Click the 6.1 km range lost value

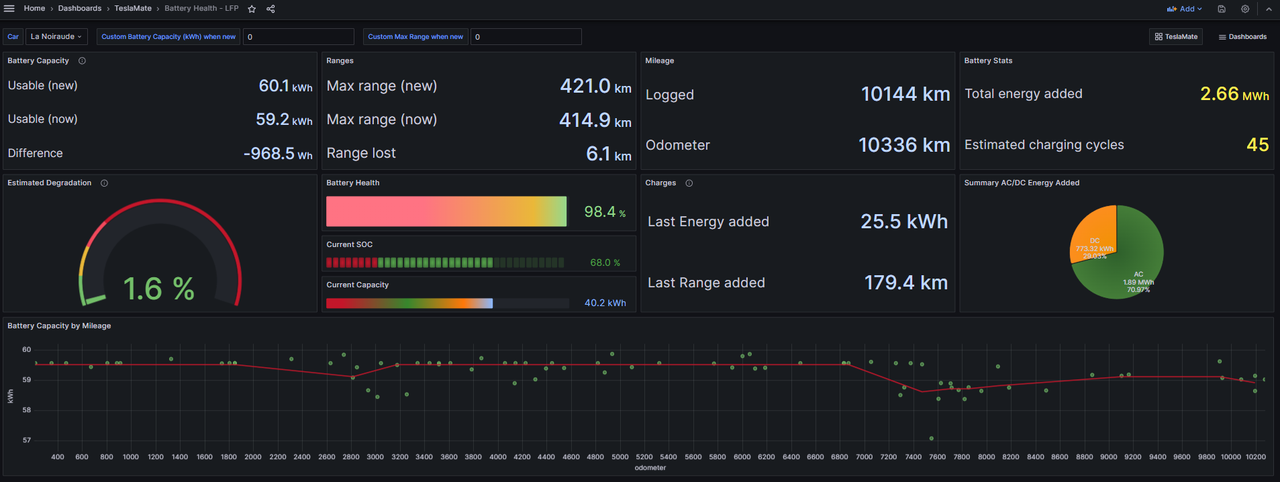click(x=609, y=154)
